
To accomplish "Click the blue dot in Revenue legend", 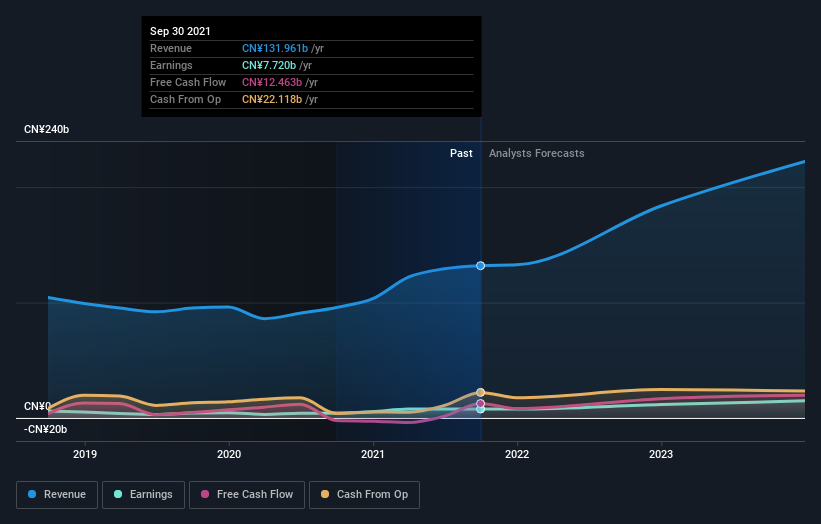I will pyautogui.click(x=32, y=494).
